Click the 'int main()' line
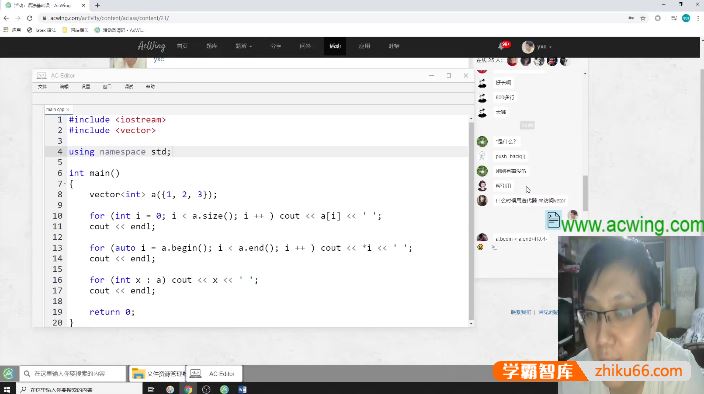Screen dimensions: 704x394 [x=94, y=173]
